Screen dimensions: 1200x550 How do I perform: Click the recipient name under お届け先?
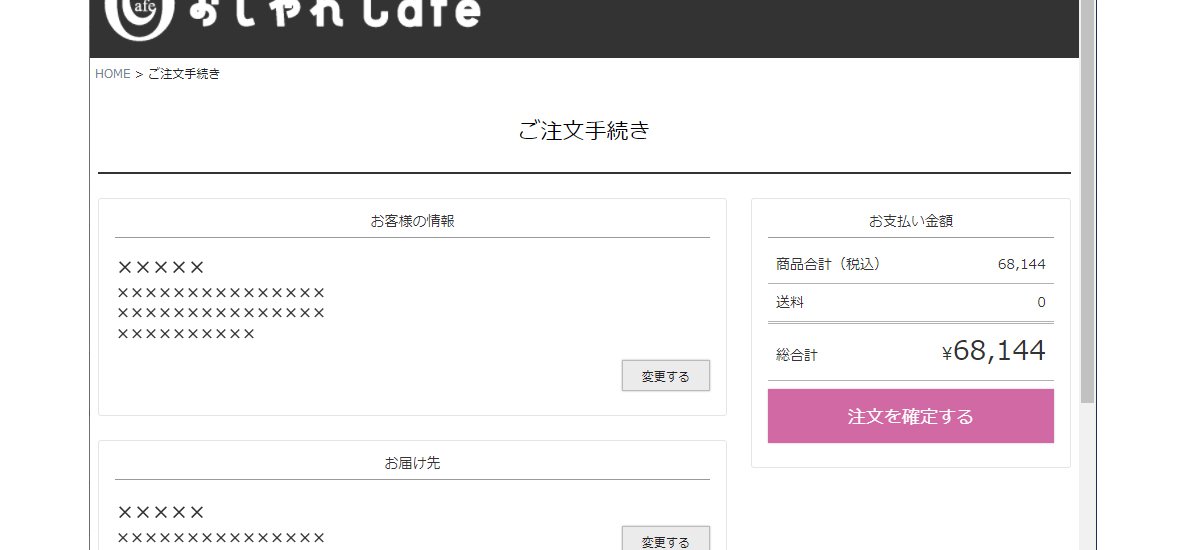point(161,512)
